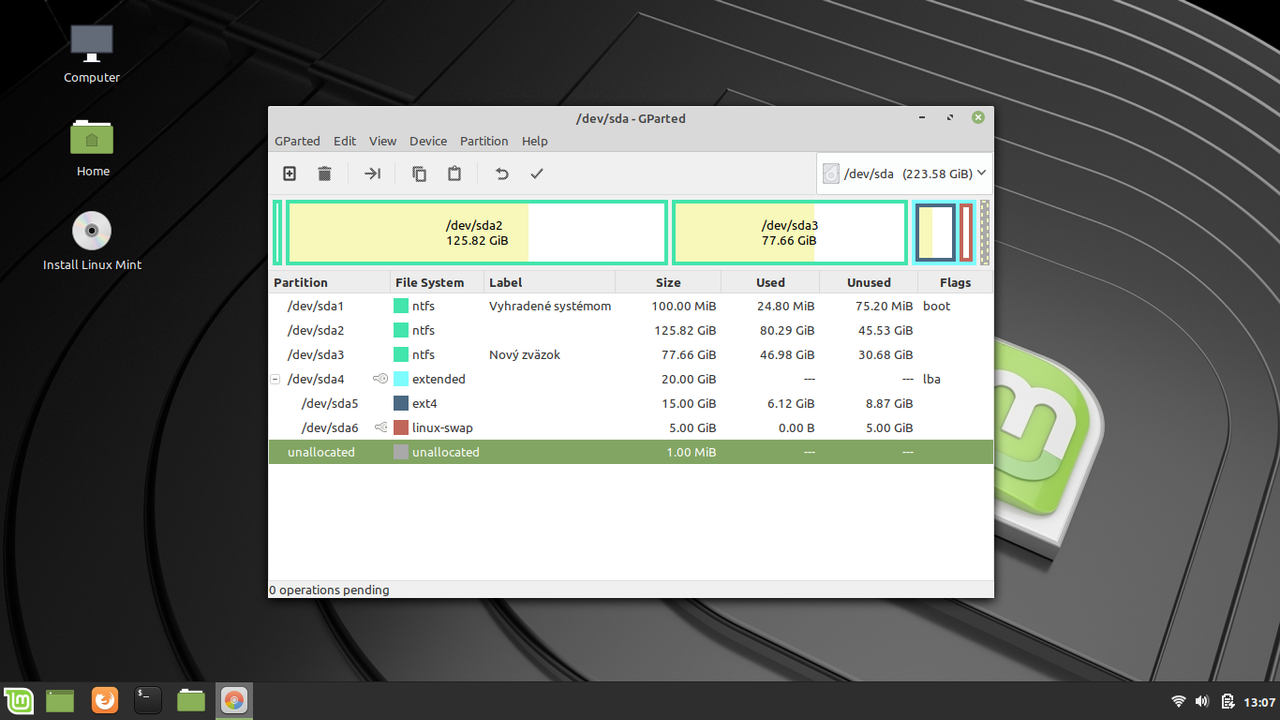Select the linux-swap red block in disk map
Screen dimensions: 1280x720
pyautogui.click(x=966, y=233)
